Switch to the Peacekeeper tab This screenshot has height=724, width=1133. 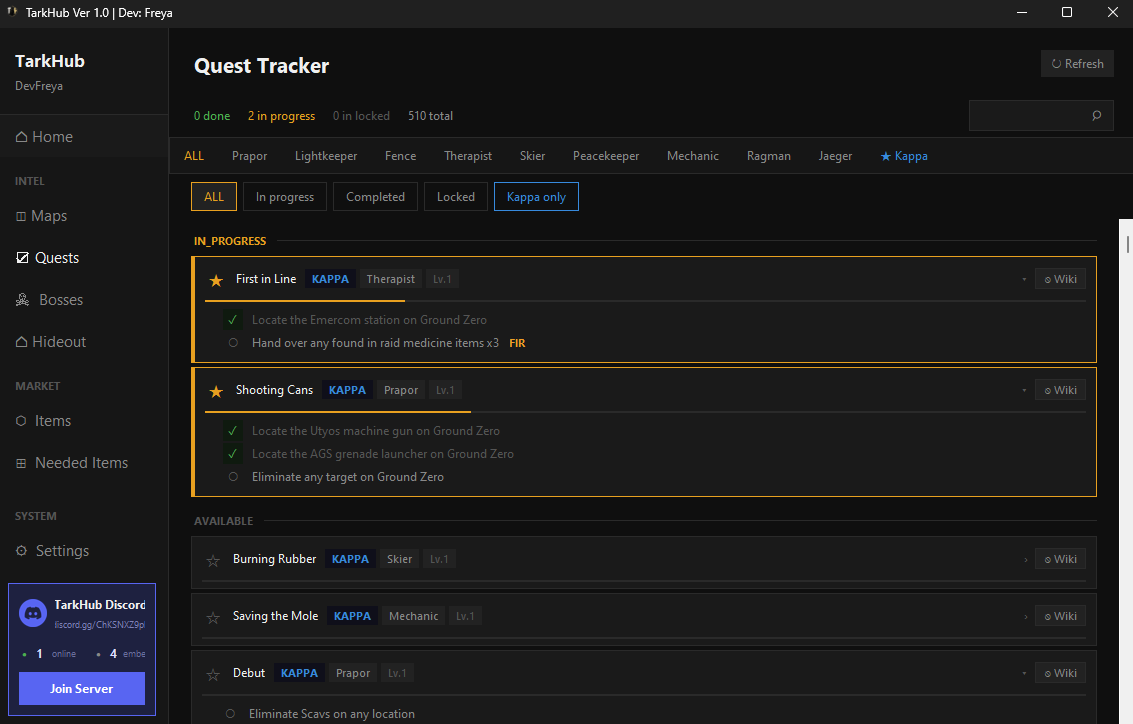coord(606,155)
